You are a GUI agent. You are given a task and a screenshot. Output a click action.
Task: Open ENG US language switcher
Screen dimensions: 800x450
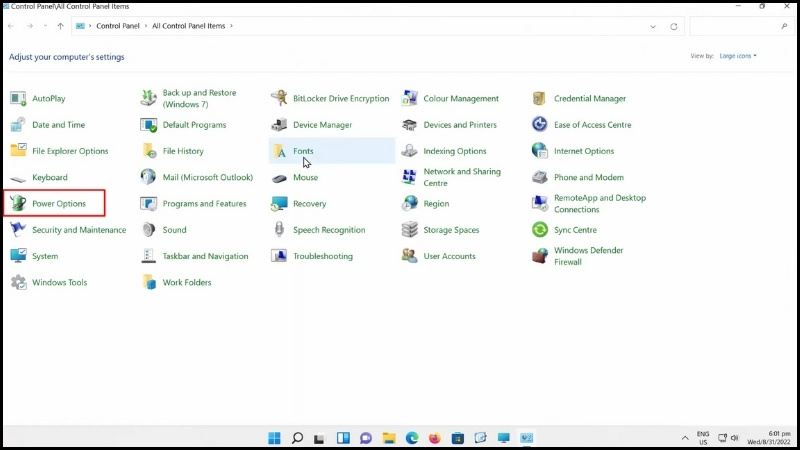(x=703, y=438)
